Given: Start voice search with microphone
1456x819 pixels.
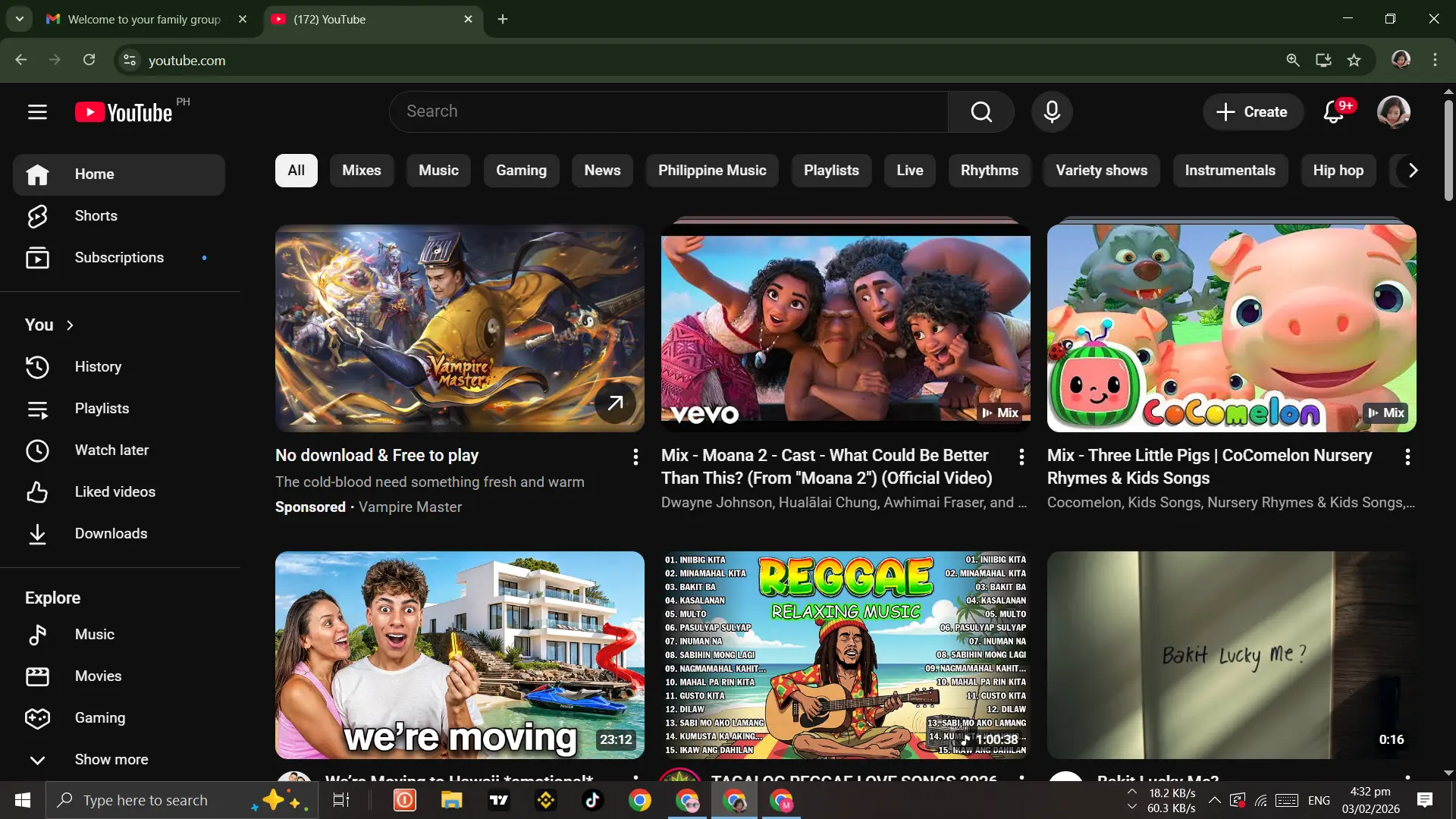Looking at the screenshot, I should [1052, 112].
